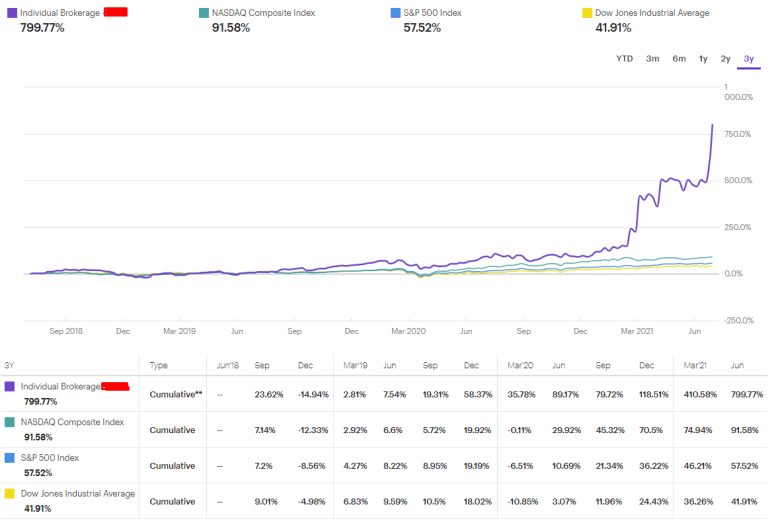Click the 799.77% Jun cumulative cell
This screenshot has height=523, width=780.
pyautogui.click(x=747, y=395)
